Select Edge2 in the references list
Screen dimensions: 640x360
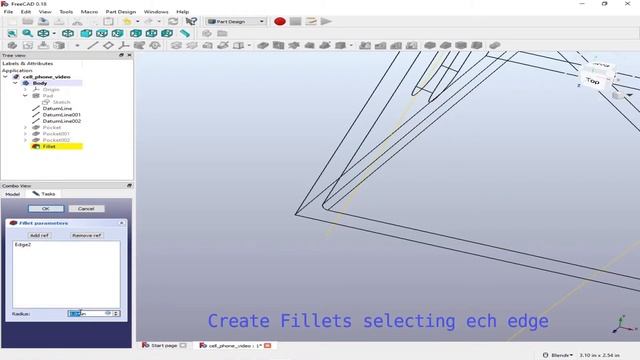23,245
